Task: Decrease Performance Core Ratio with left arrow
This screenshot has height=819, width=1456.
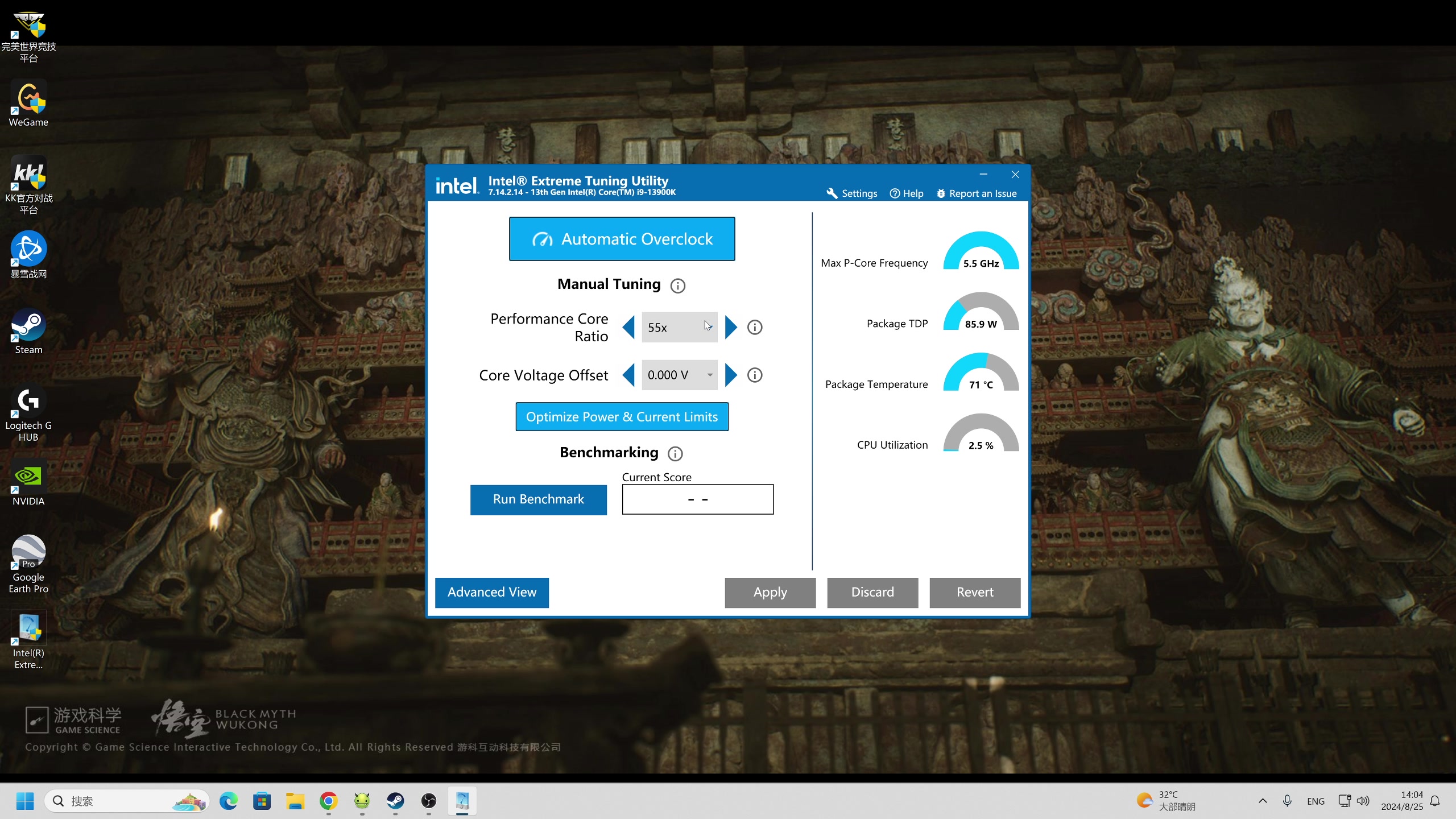Action: [x=628, y=327]
